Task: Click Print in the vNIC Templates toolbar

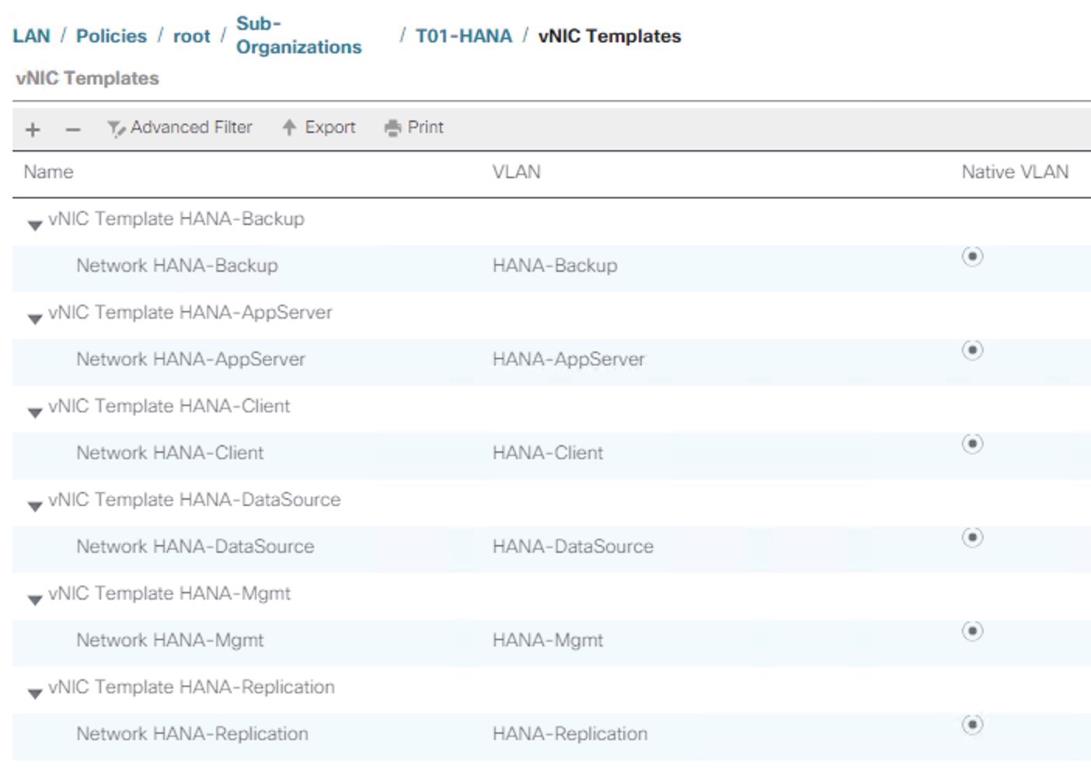Action: click(414, 127)
